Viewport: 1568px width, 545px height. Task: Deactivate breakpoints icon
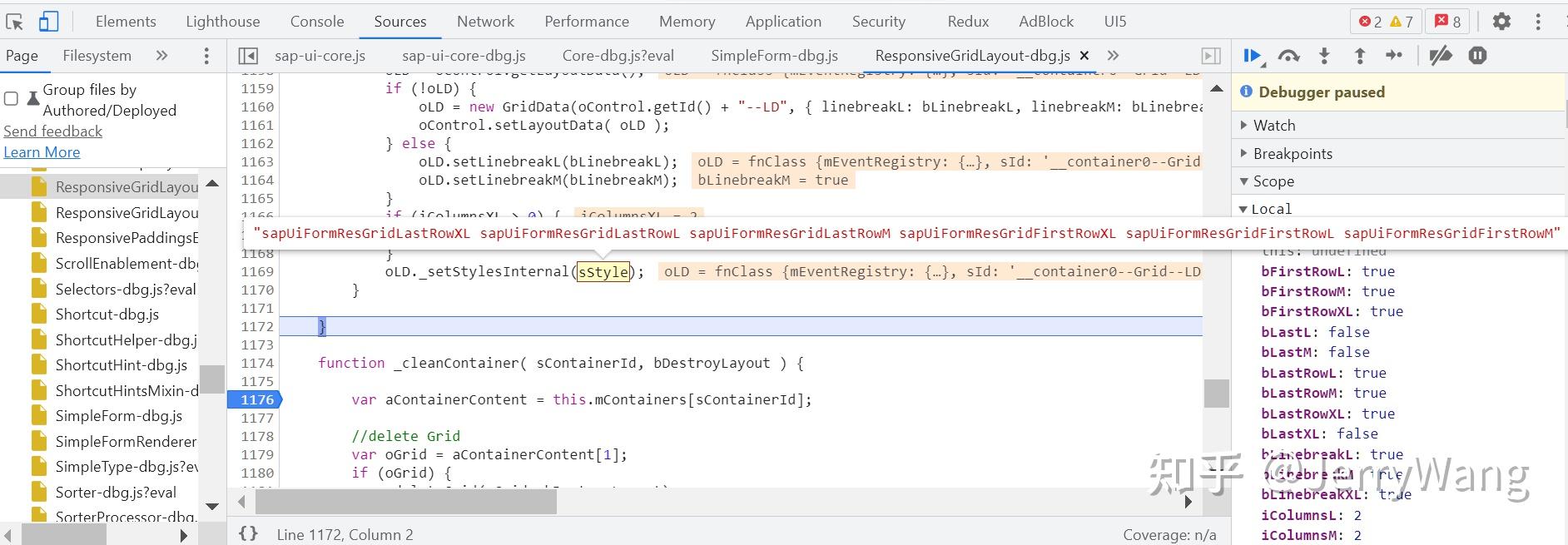pyautogui.click(x=1441, y=56)
